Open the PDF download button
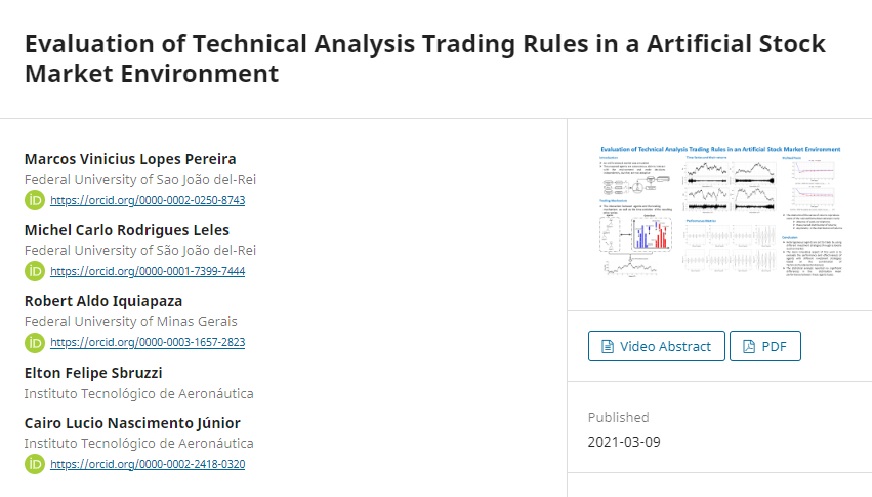Image resolution: width=872 pixels, height=497 pixels. (x=765, y=347)
